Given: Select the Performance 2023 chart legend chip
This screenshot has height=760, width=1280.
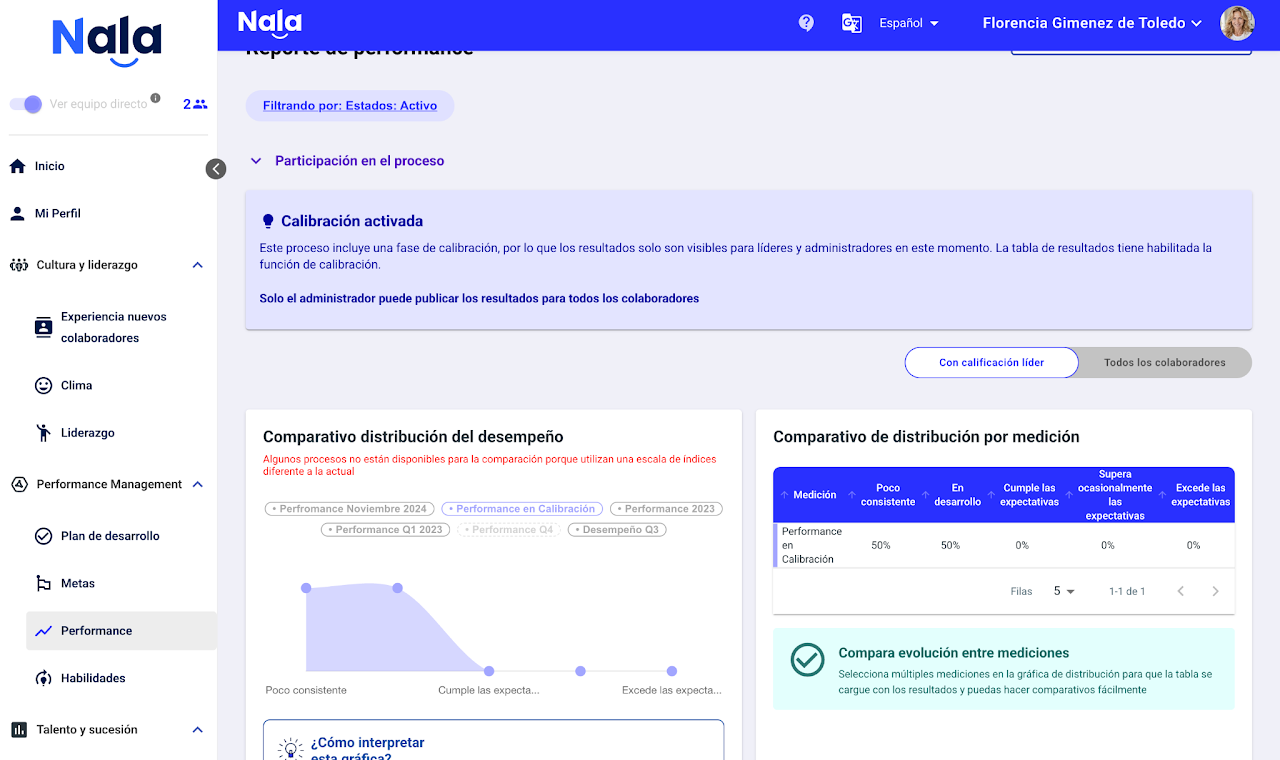Looking at the screenshot, I should tap(666, 509).
